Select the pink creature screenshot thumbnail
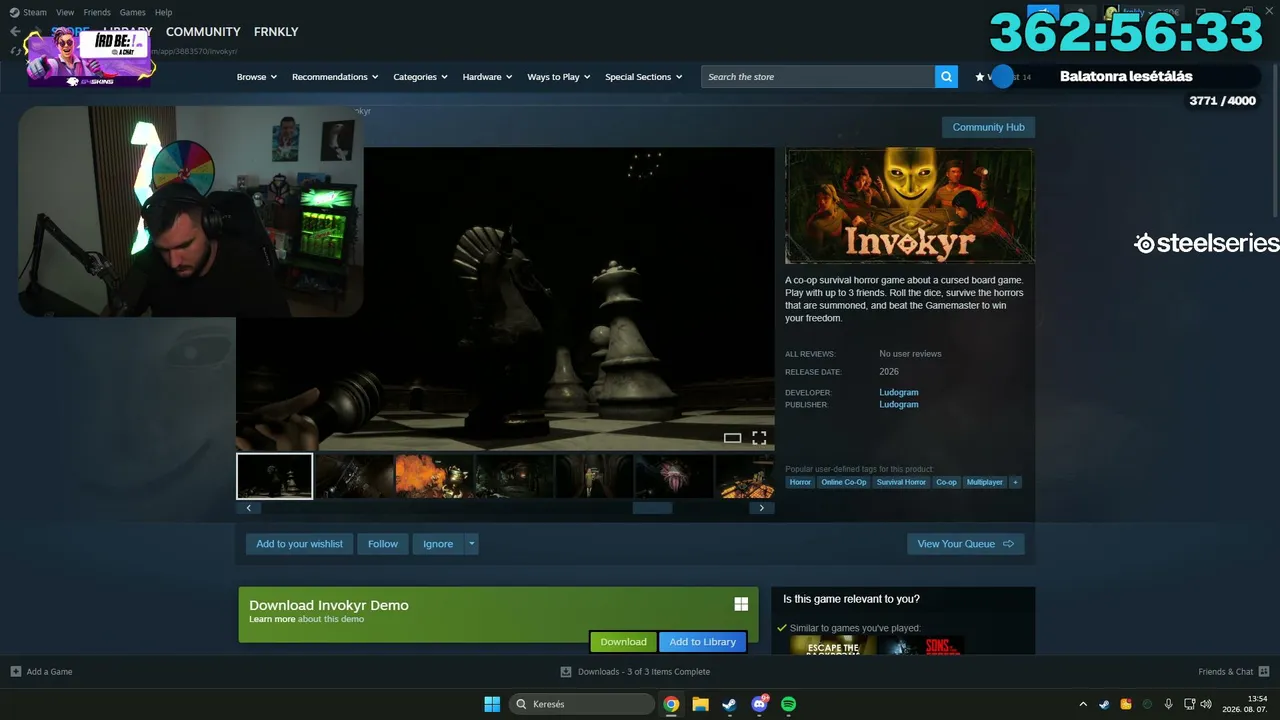The width and height of the screenshot is (1280, 720). click(674, 476)
